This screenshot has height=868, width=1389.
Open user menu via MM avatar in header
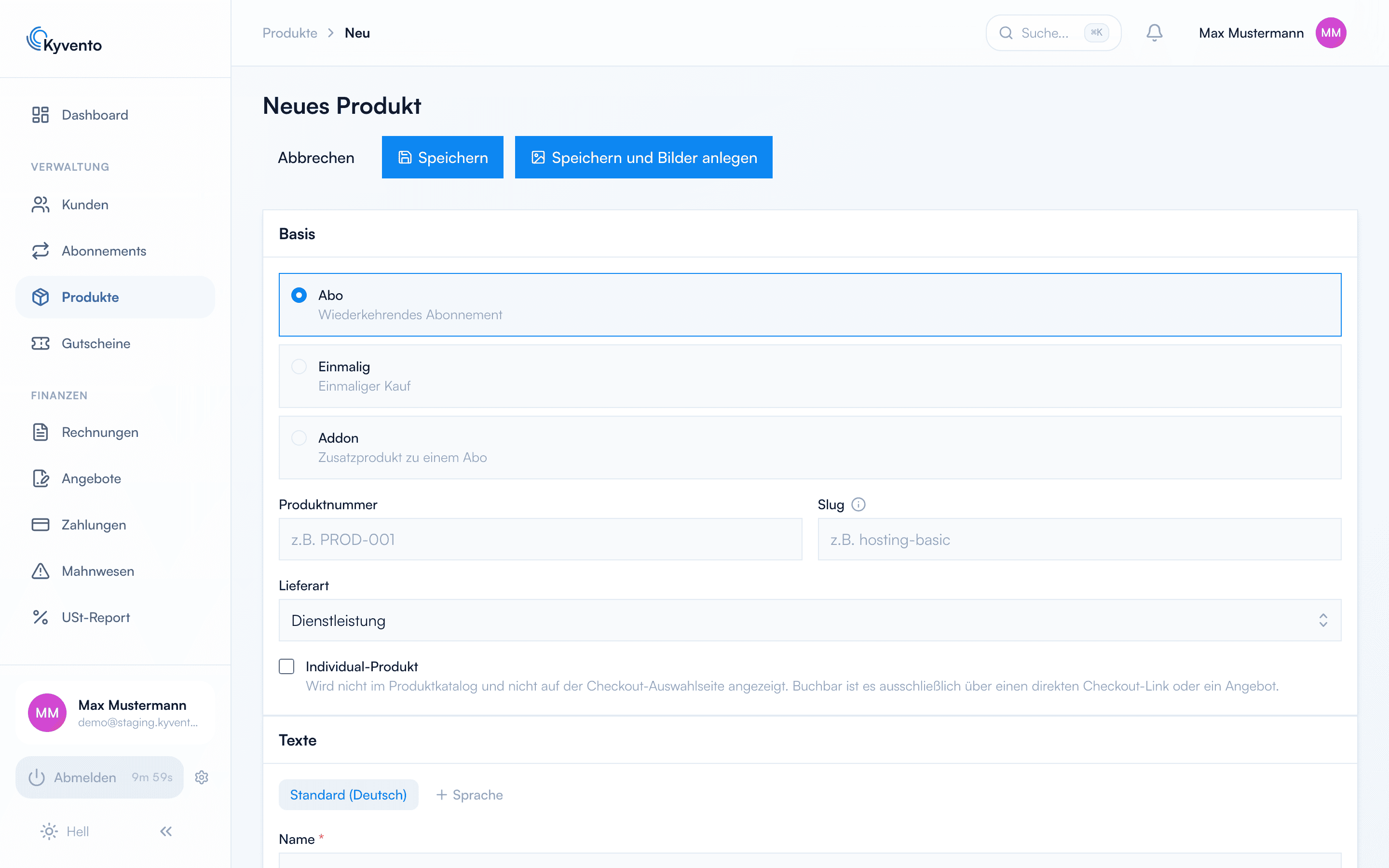(x=1331, y=33)
